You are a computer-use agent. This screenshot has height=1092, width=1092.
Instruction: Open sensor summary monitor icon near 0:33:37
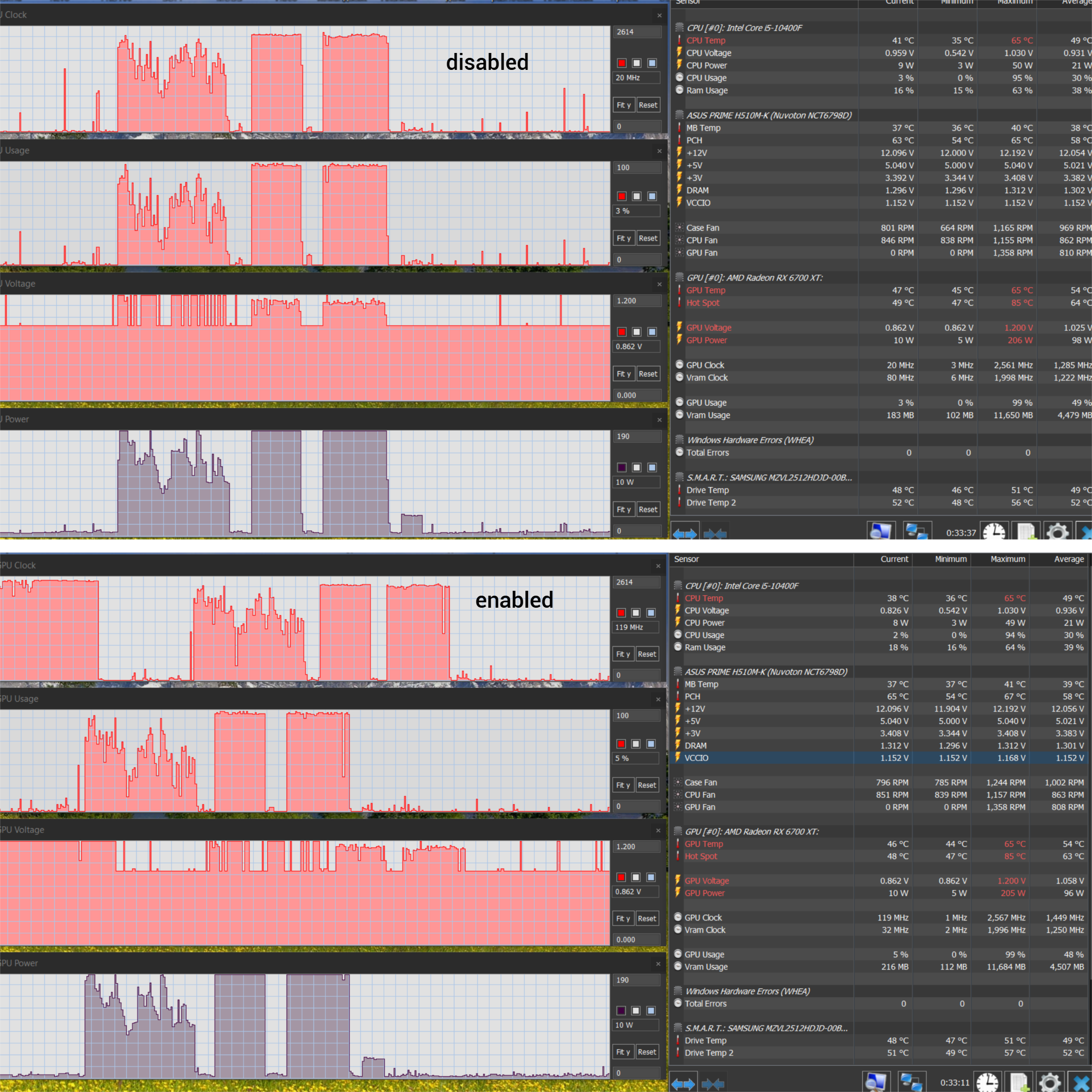click(881, 532)
